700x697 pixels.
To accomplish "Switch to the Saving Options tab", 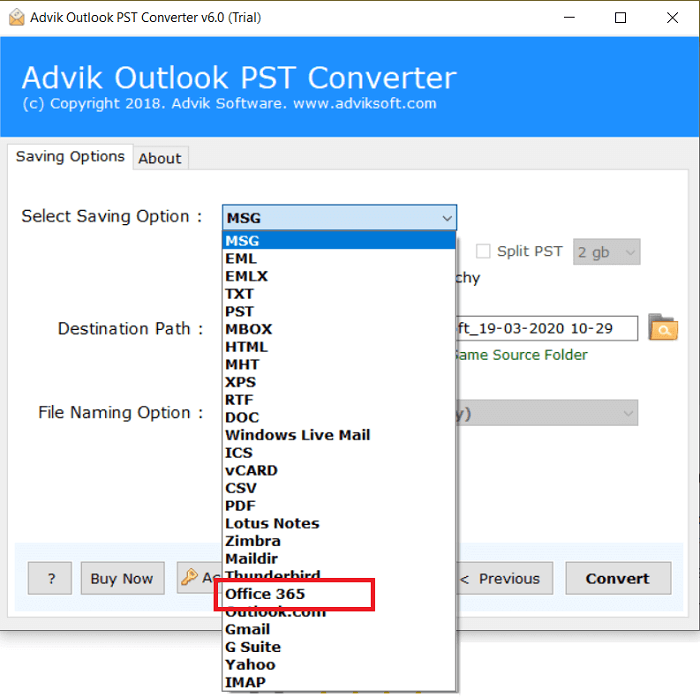I will (70, 157).
